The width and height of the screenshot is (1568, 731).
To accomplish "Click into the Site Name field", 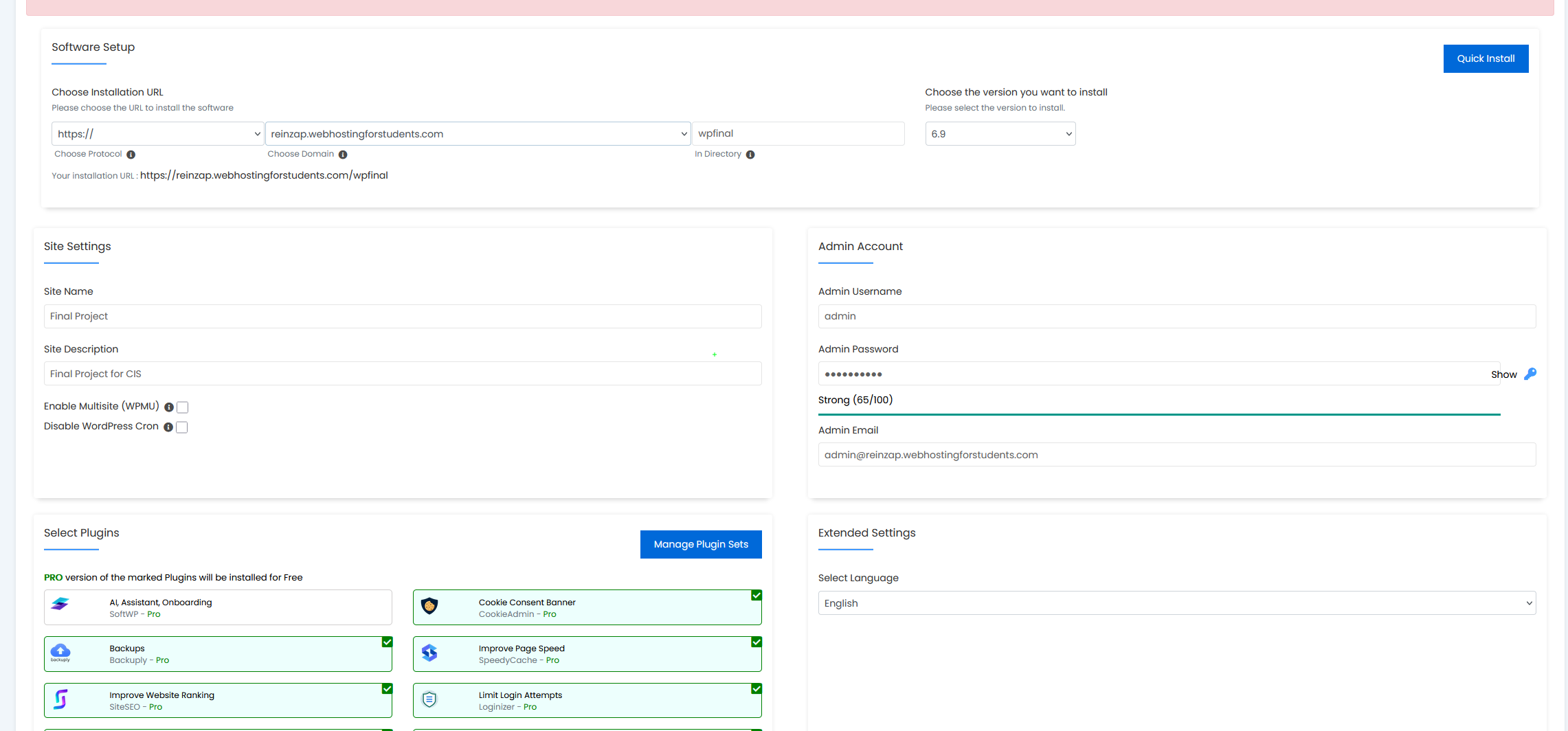I will pyautogui.click(x=402, y=316).
